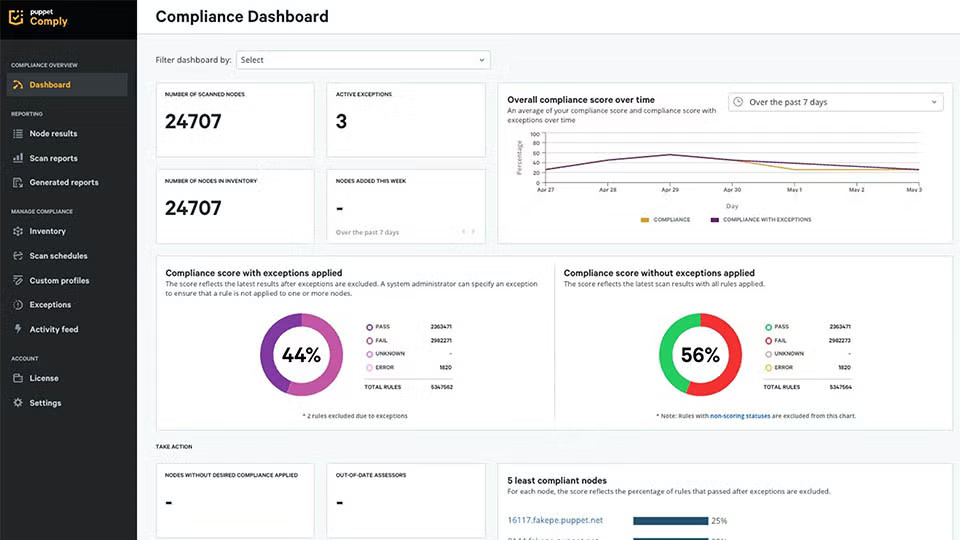Viewport: 960px width, 540px height.
Task: Click the Generated reports document icon
Action: (x=18, y=183)
